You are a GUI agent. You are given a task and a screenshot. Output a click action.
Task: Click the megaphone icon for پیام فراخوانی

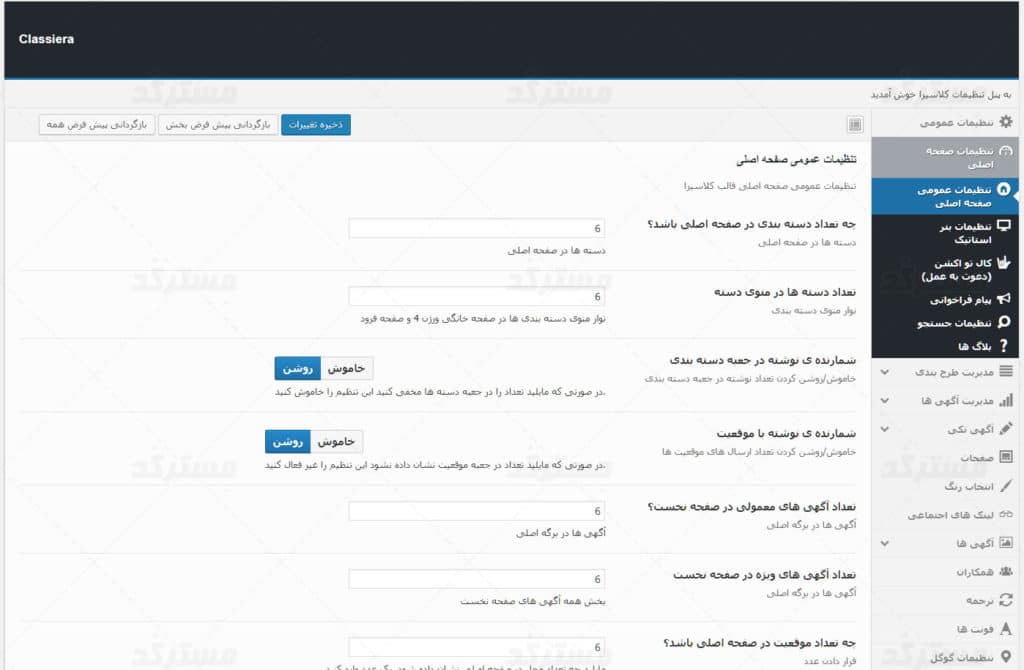(1004, 299)
